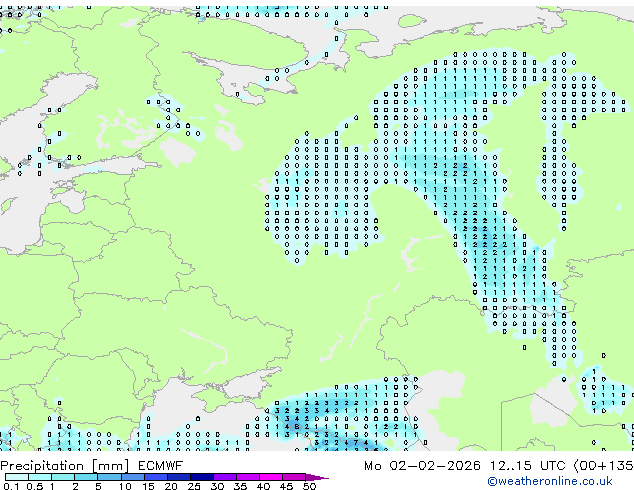The image size is (634, 490).
Task: Click the '10' legend scale value
Action: tap(125, 486)
